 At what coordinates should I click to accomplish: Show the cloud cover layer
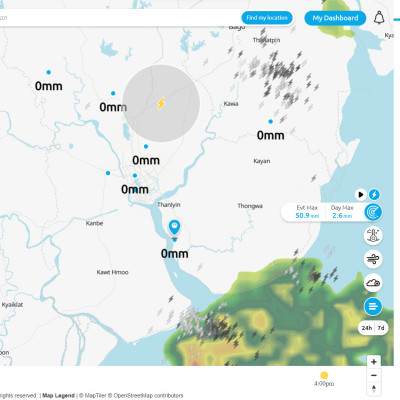click(x=373, y=283)
